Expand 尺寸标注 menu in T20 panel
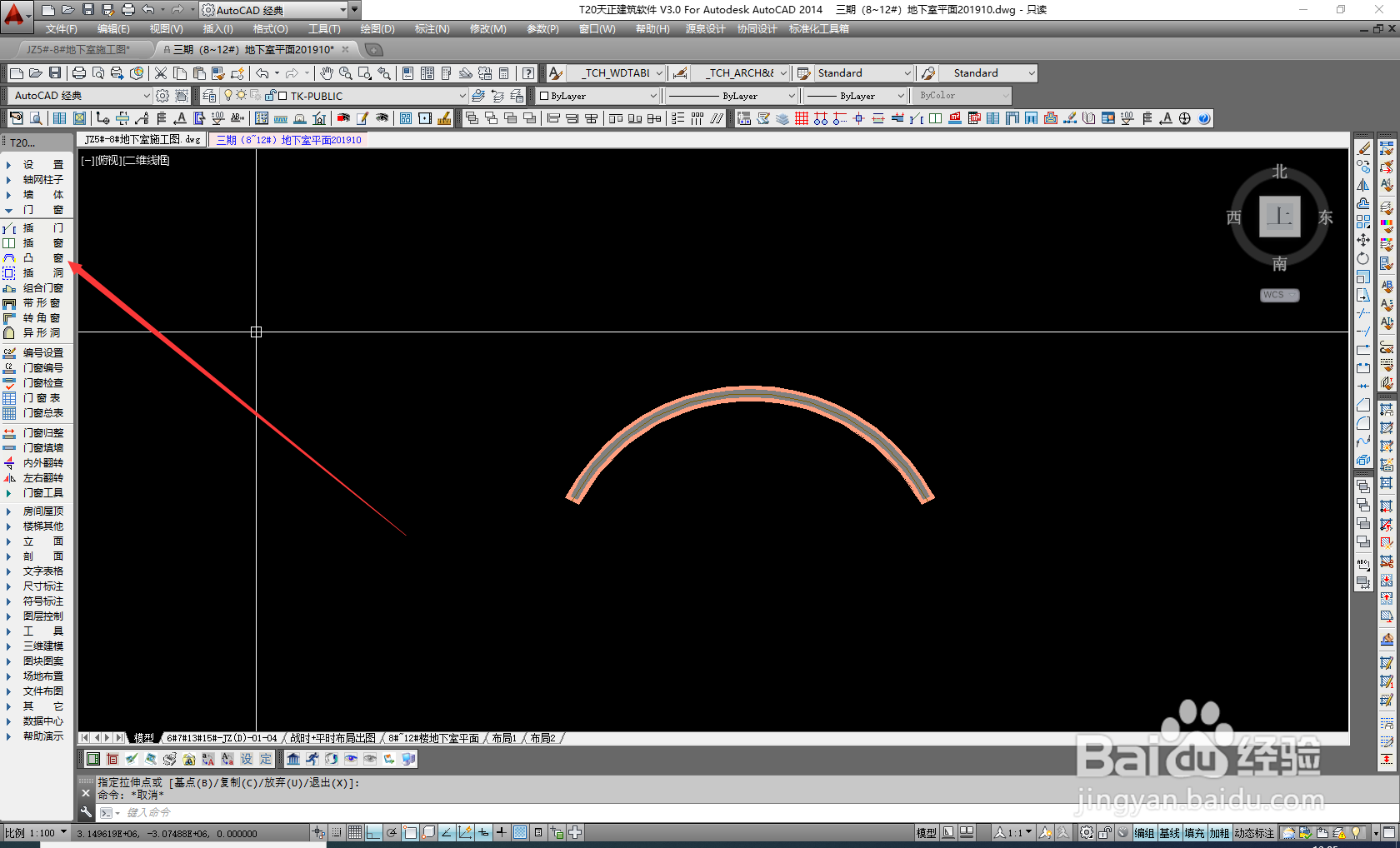Image resolution: width=1400 pixels, height=848 pixels. click(x=33, y=586)
